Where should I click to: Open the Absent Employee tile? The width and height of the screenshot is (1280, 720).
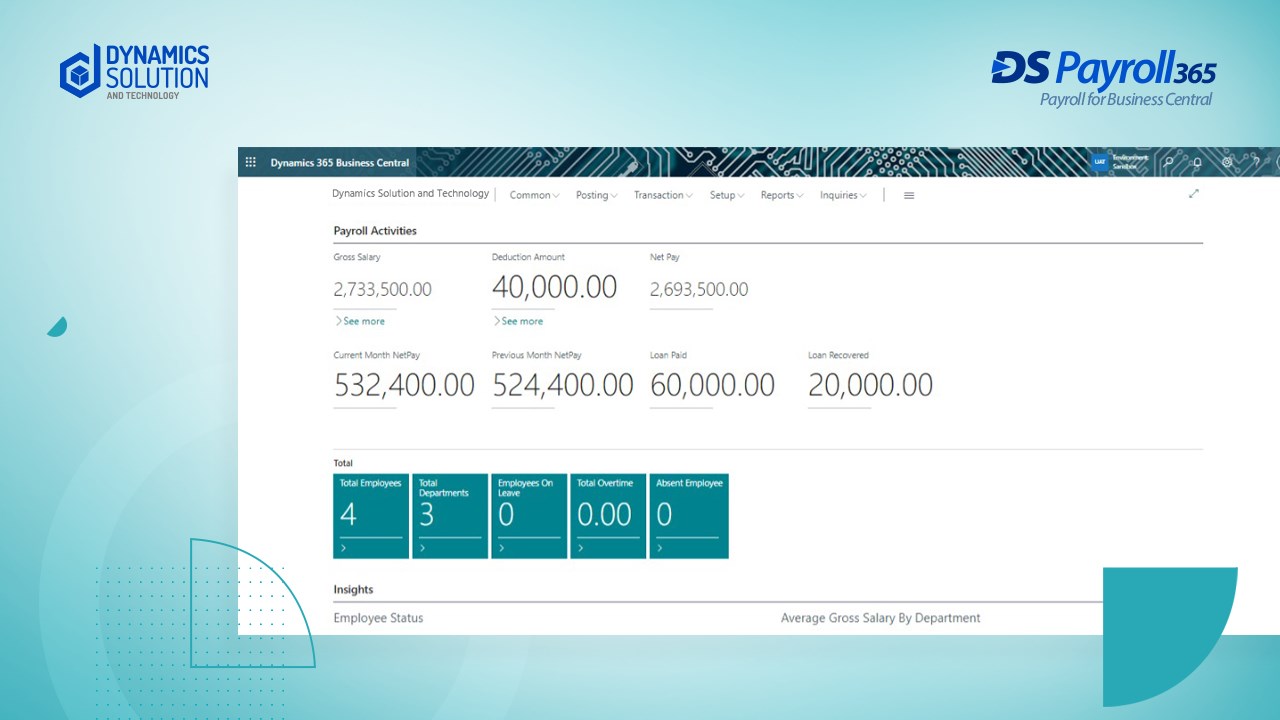pos(689,516)
